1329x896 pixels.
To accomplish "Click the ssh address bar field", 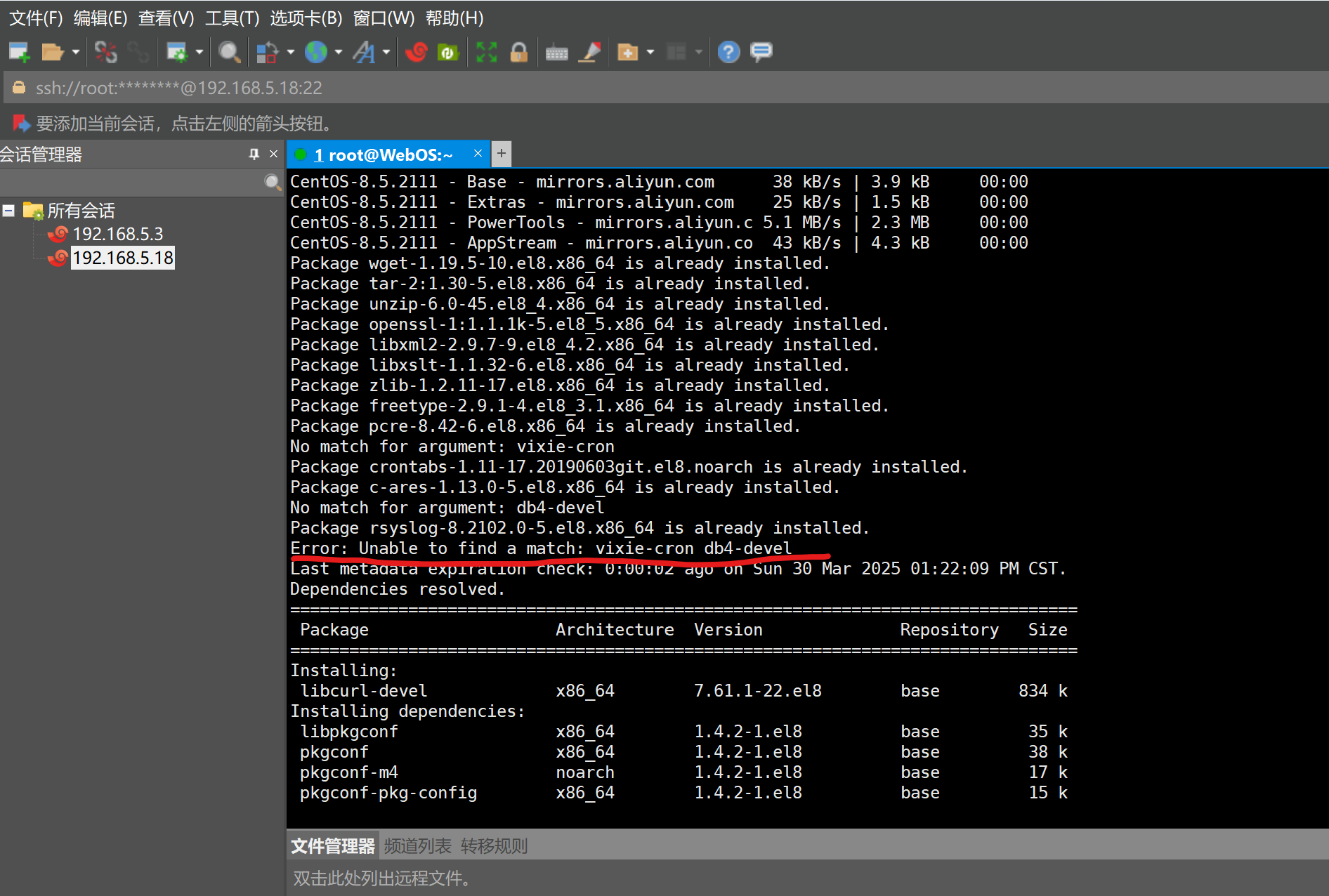I will pos(664,88).
